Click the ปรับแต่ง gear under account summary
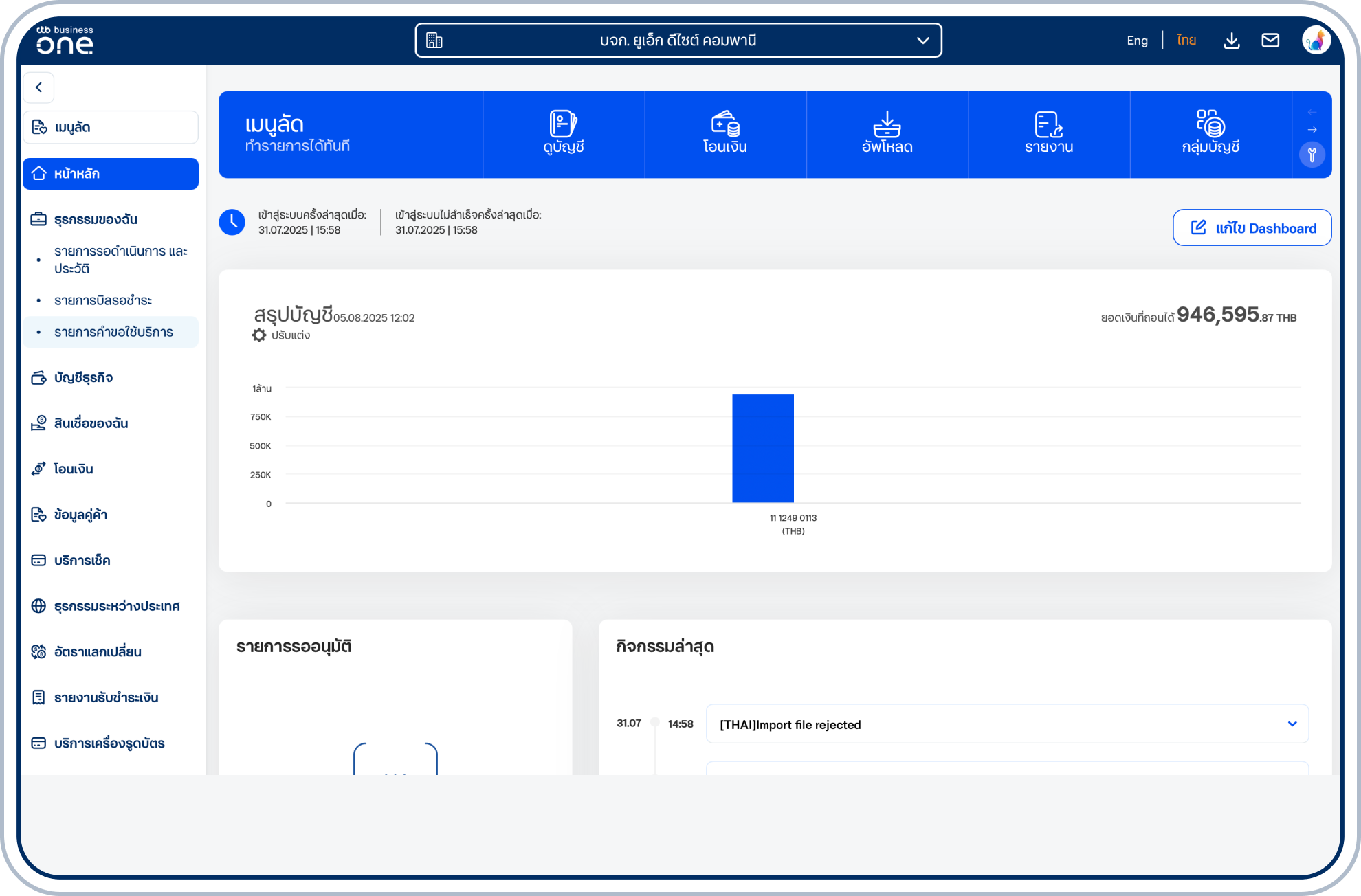The image size is (1361, 896). pos(259,335)
